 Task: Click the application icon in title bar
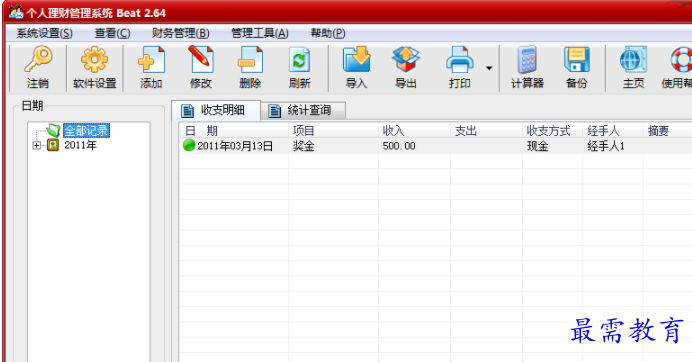[x=16, y=12]
